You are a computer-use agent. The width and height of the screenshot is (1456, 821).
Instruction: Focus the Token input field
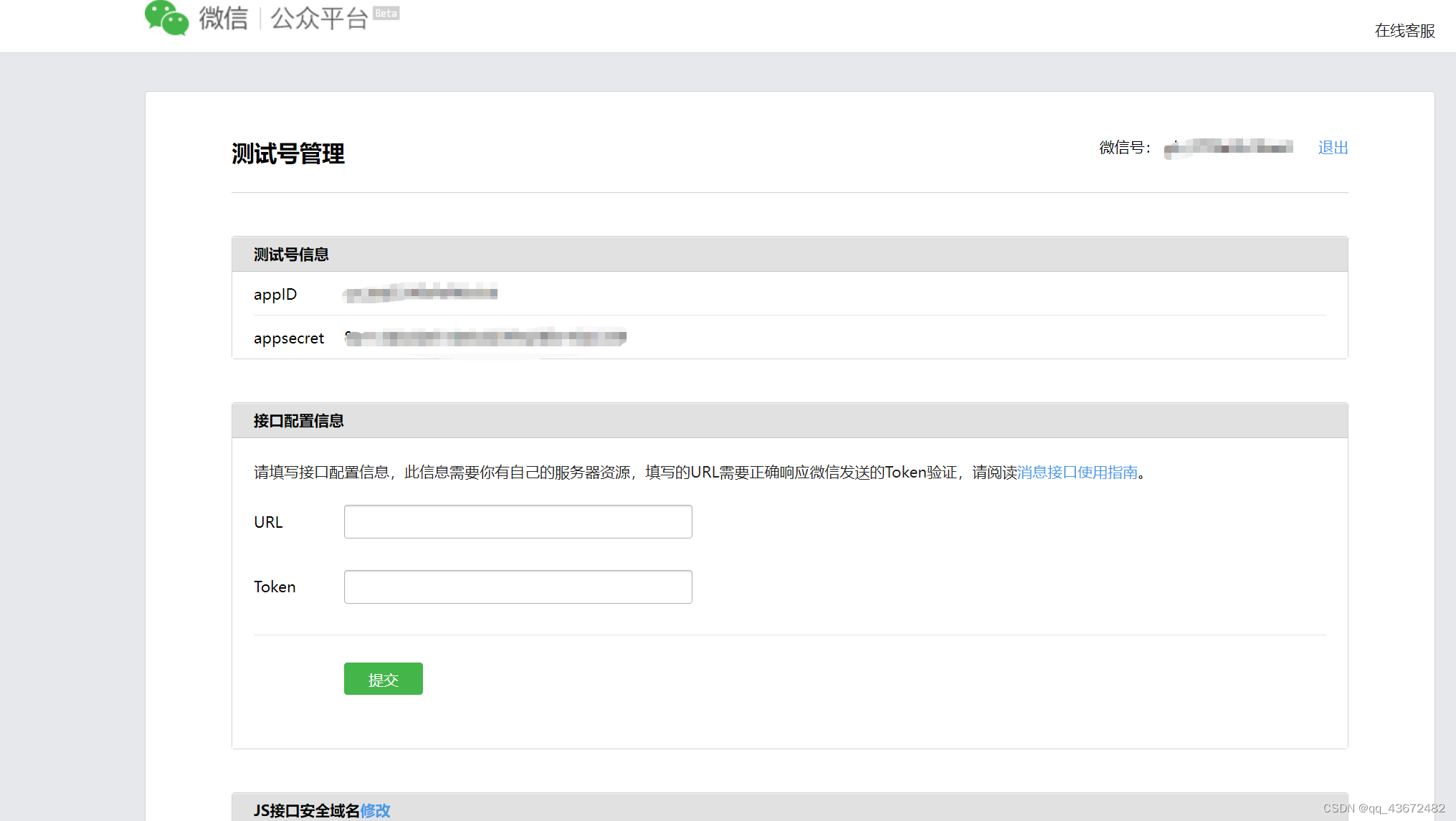click(x=518, y=587)
